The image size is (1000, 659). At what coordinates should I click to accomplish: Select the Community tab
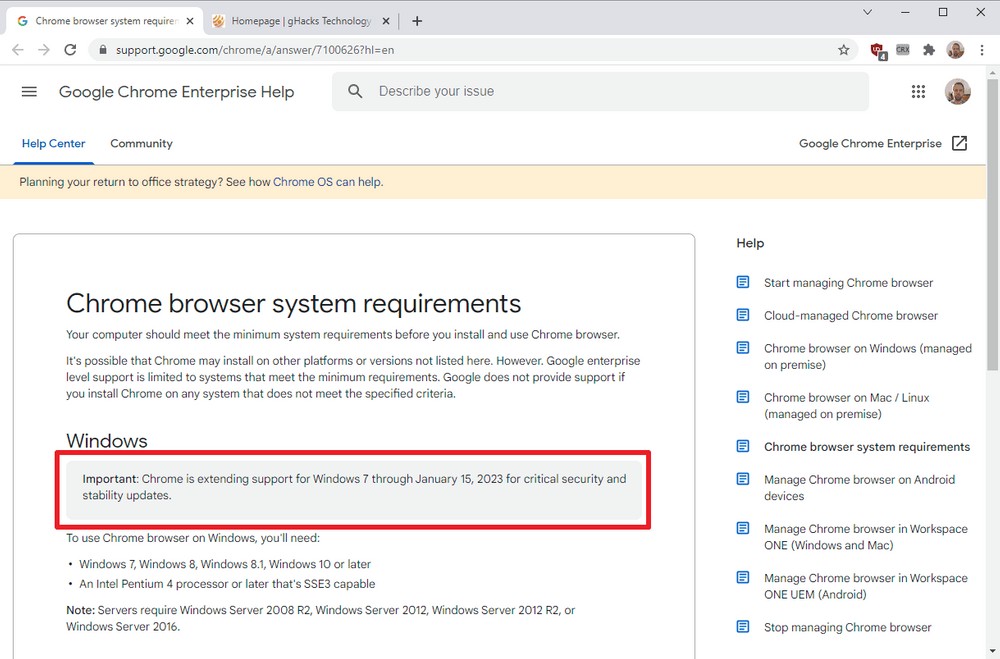coord(141,144)
